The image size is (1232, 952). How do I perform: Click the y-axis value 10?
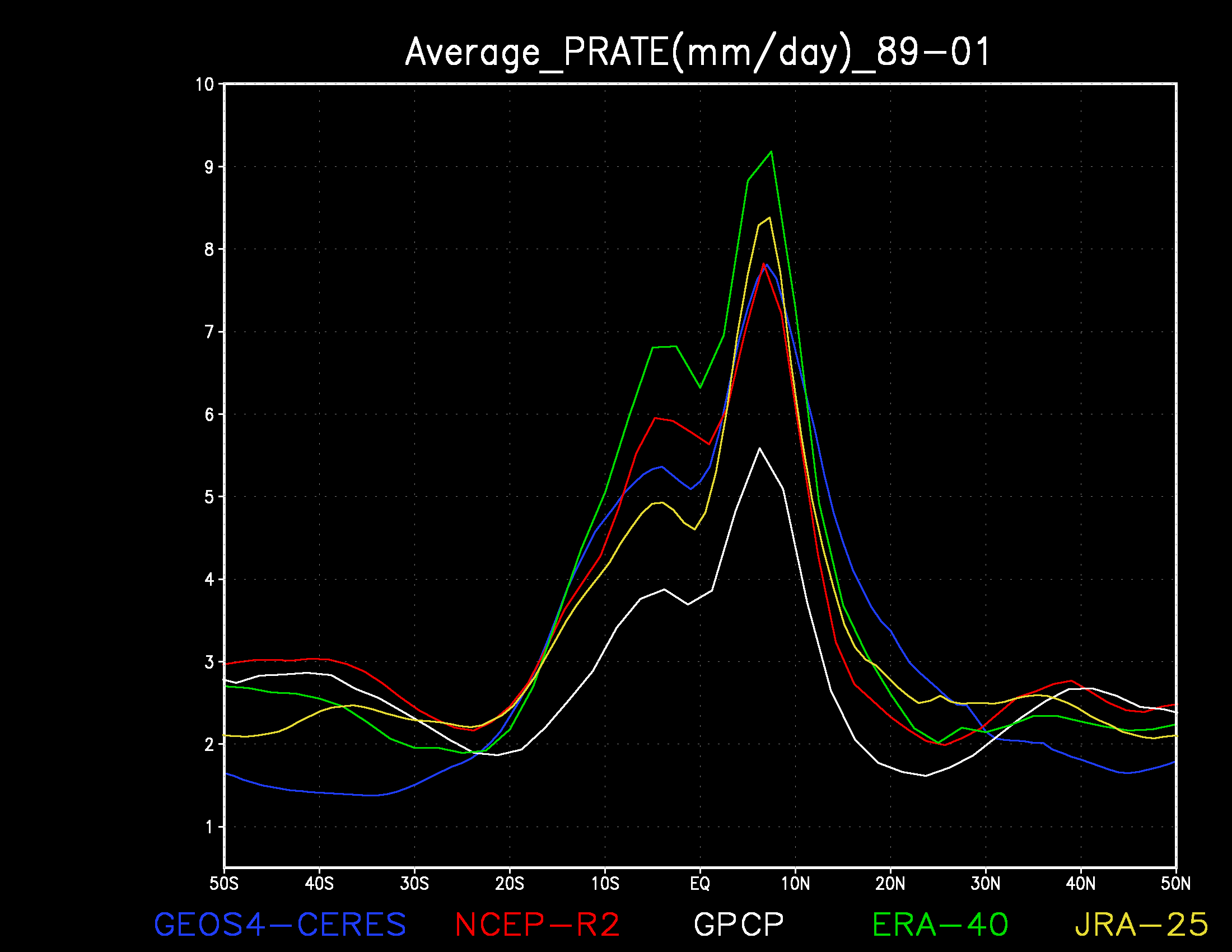click(205, 85)
